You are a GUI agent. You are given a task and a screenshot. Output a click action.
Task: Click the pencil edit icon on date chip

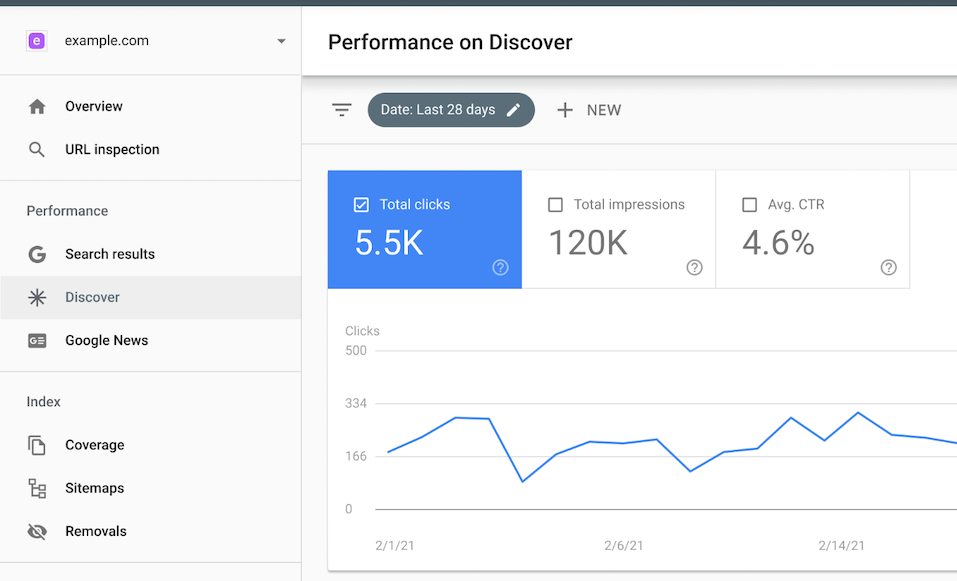(x=514, y=110)
